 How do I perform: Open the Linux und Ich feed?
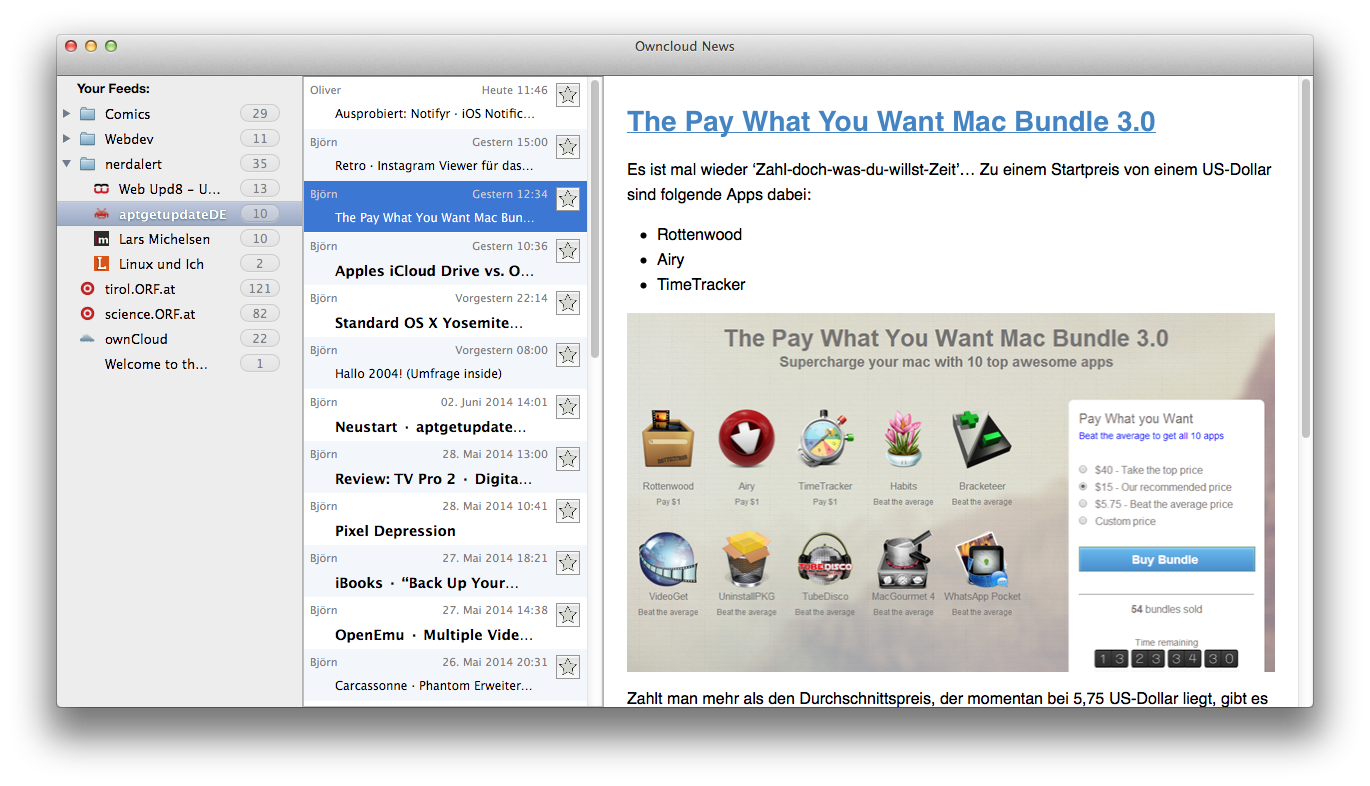pyautogui.click(x=180, y=263)
